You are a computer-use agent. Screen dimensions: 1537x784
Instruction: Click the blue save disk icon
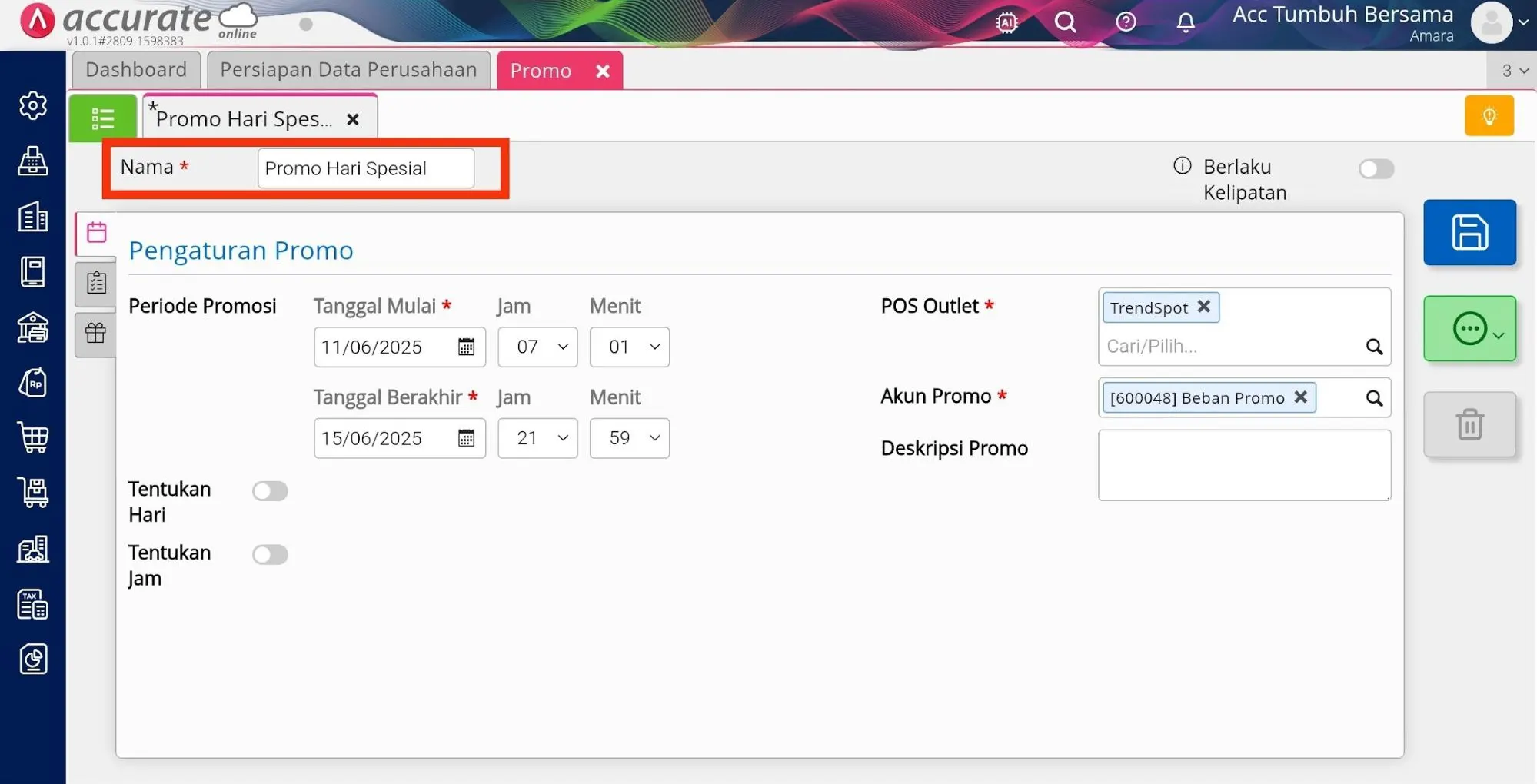pos(1469,232)
